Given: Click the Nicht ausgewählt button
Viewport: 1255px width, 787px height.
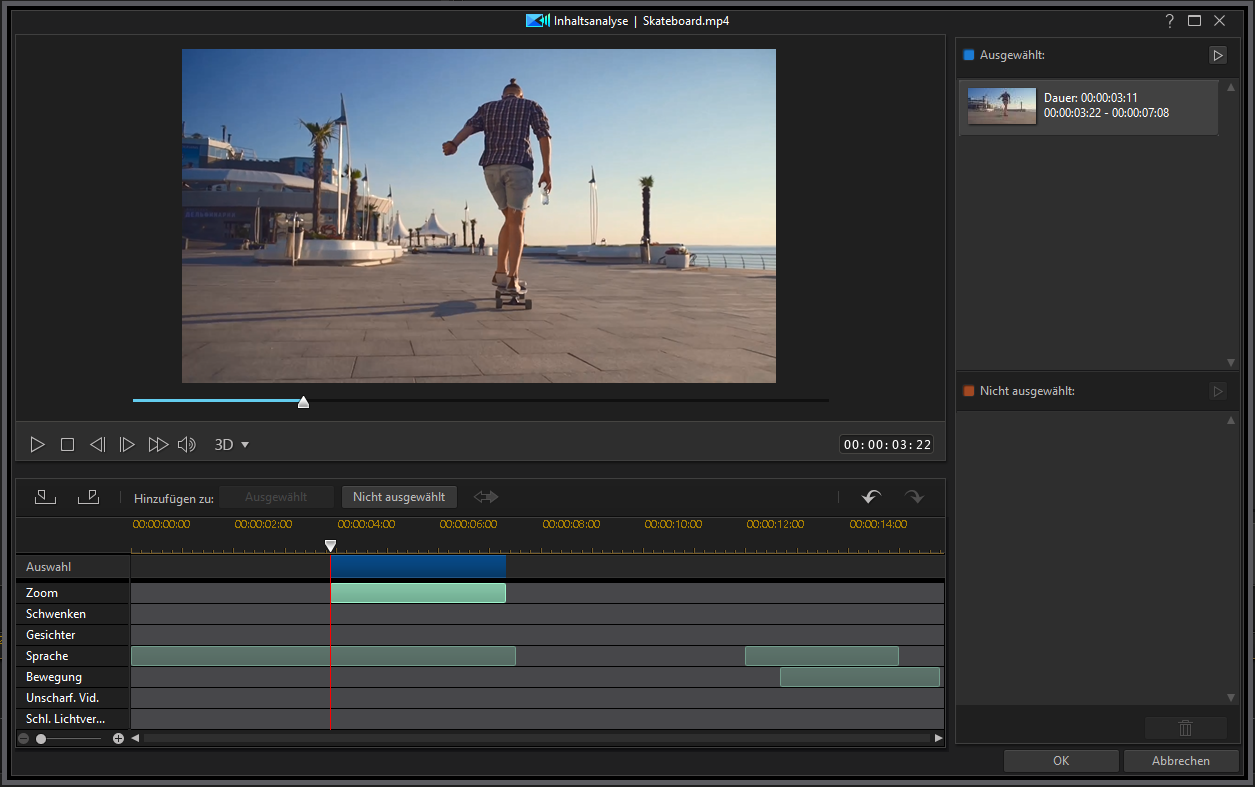Looking at the screenshot, I should click(399, 497).
